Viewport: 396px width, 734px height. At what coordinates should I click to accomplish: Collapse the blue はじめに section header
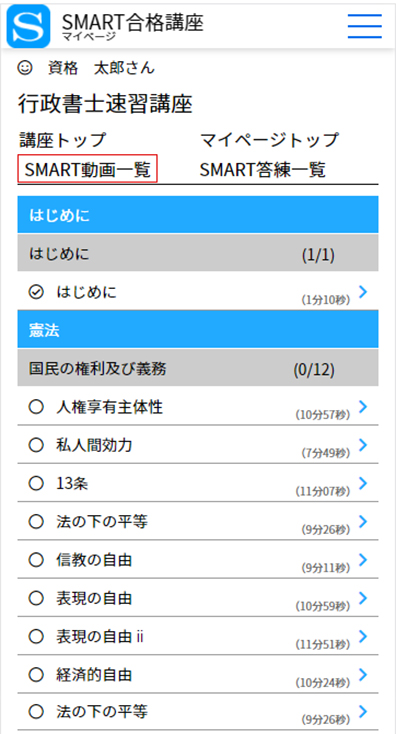(x=198, y=215)
